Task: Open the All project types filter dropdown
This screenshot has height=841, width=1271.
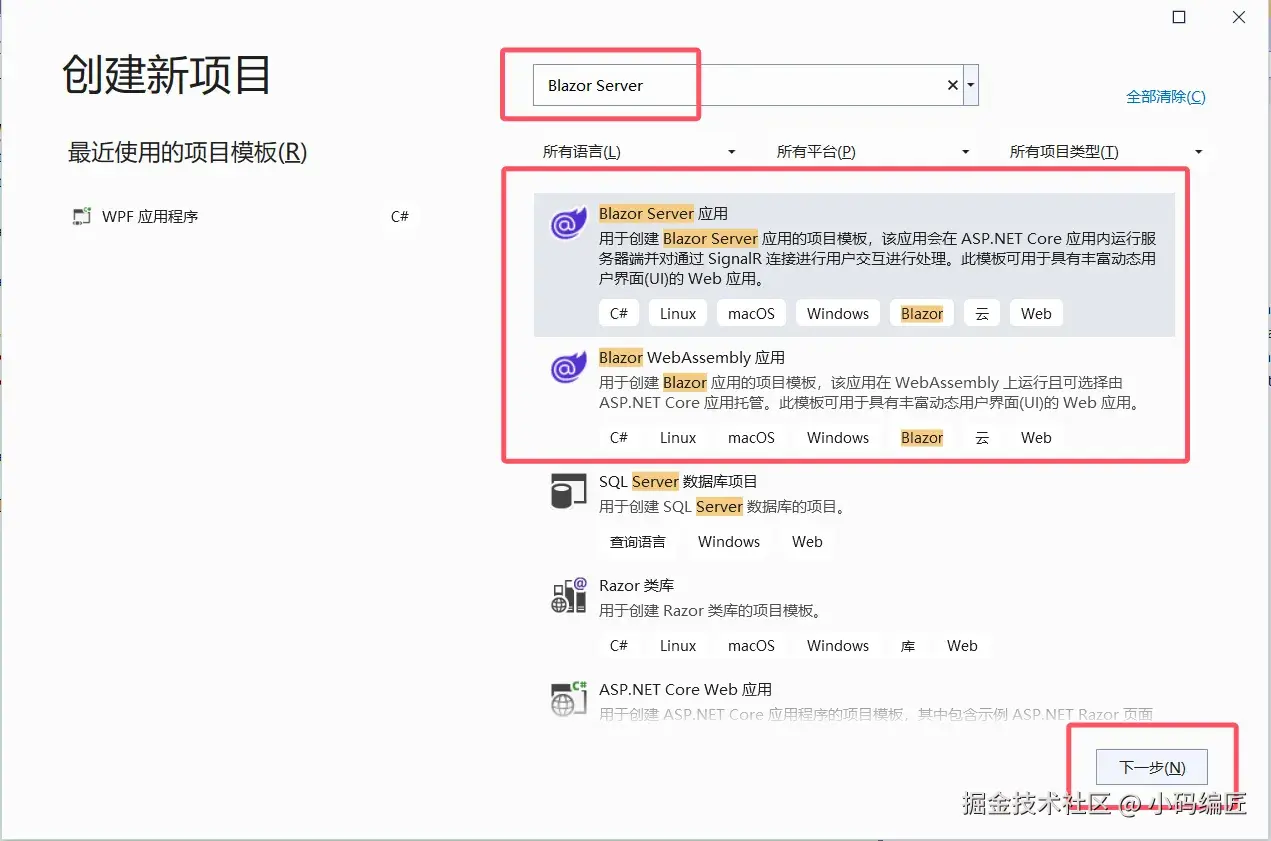Action: 1106,152
